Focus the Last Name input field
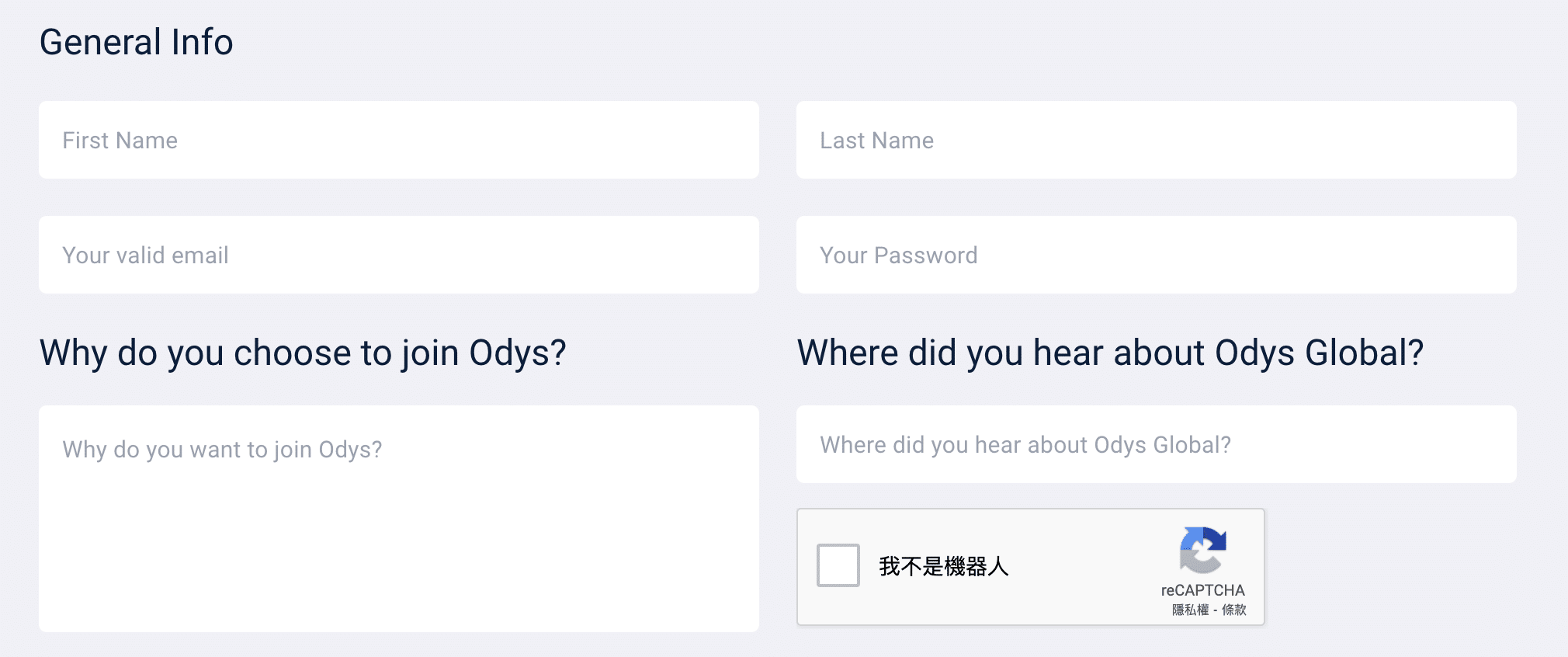Viewport: 1568px width, 657px height. 1157,140
